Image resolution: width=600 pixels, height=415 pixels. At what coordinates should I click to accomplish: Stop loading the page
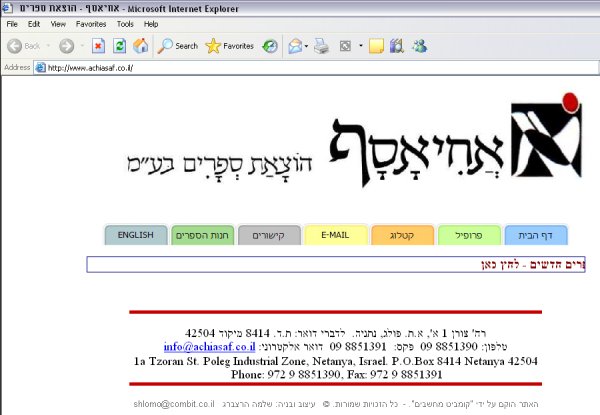point(98,46)
